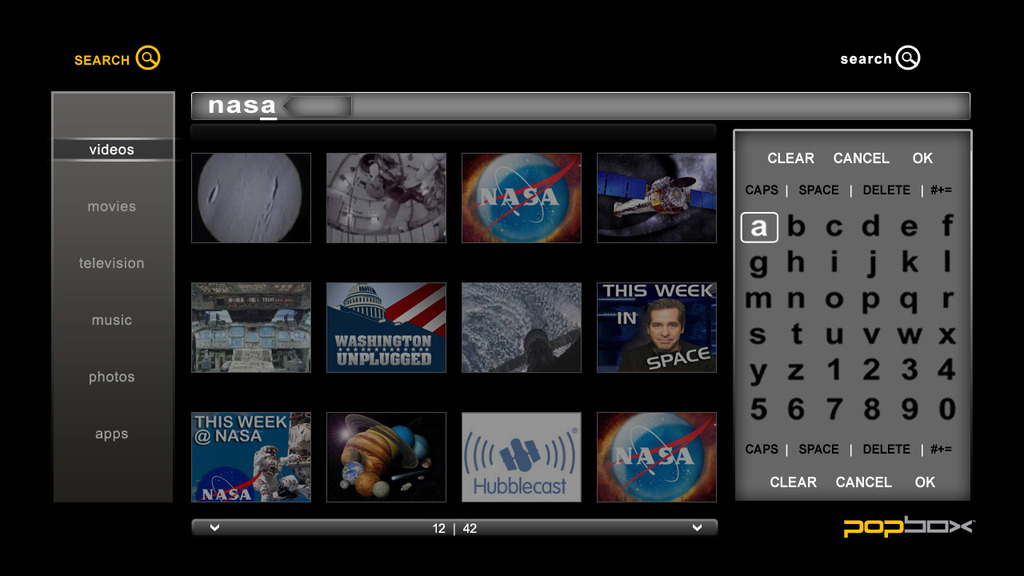This screenshot has height=576, width=1024.
Task: Click the letter e key
Action: pyautogui.click(x=908, y=227)
